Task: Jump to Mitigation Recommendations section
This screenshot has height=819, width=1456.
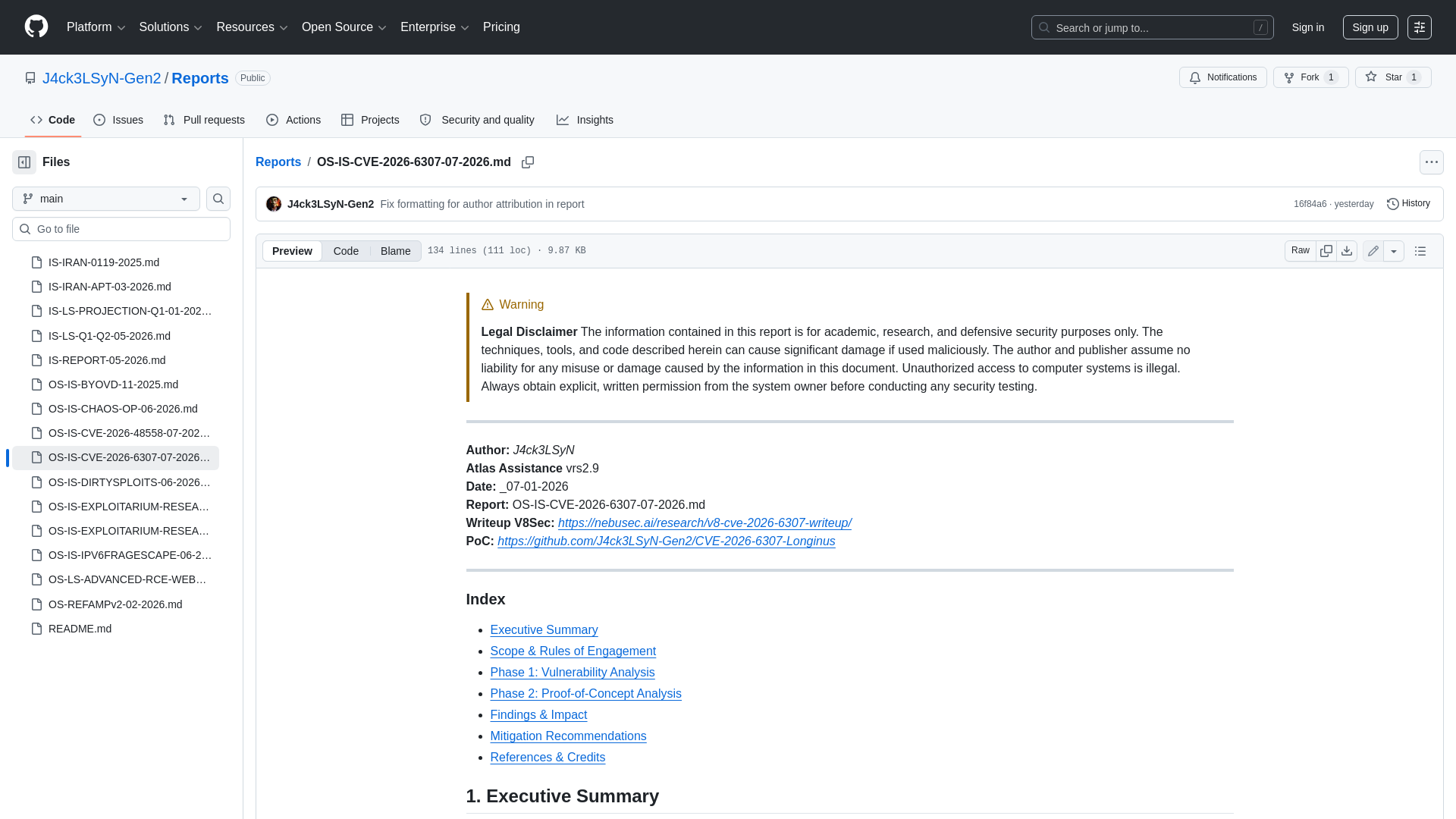Action: (568, 736)
